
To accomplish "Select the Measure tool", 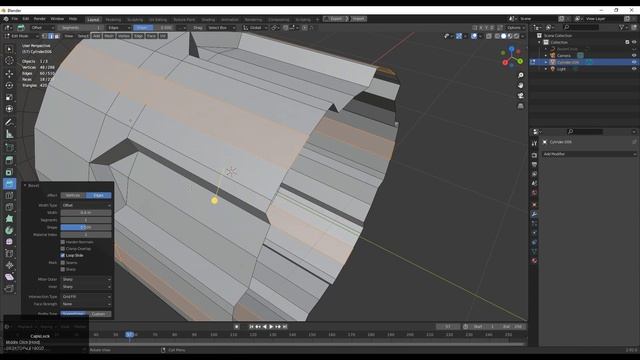I will pyautogui.click(x=9, y=134).
